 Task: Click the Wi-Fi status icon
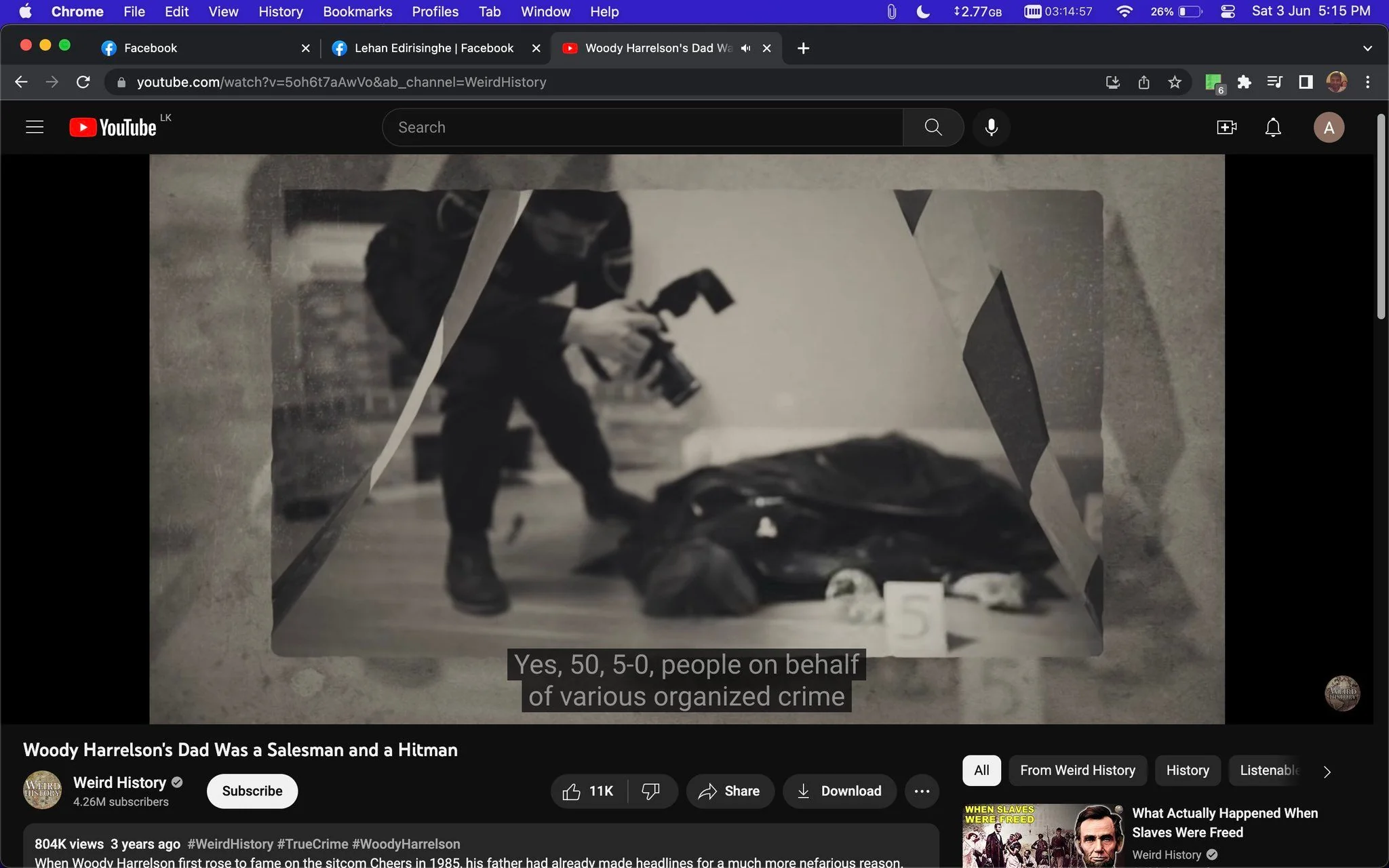(1124, 12)
